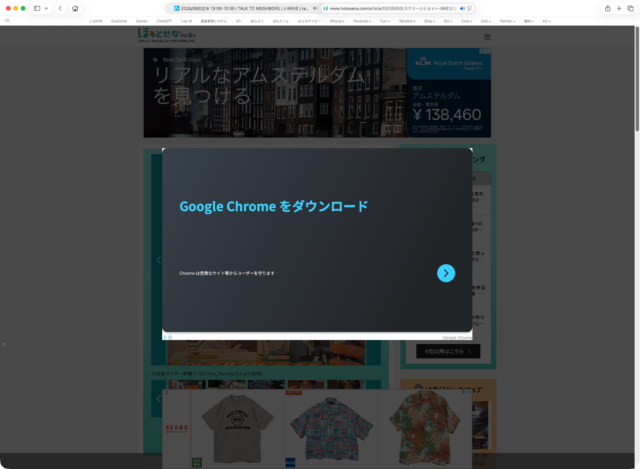Image resolution: width=640 pixels, height=469 pixels.
Task: Click the AdChoices icon on bottom shirt ad
Action: click(465, 391)
